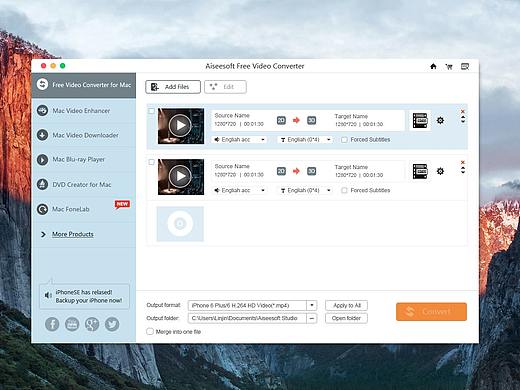Viewport: 520px width, 390px height.
Task: Enable Forced Subtitles for second video
Action: click(x=344, y=190)
